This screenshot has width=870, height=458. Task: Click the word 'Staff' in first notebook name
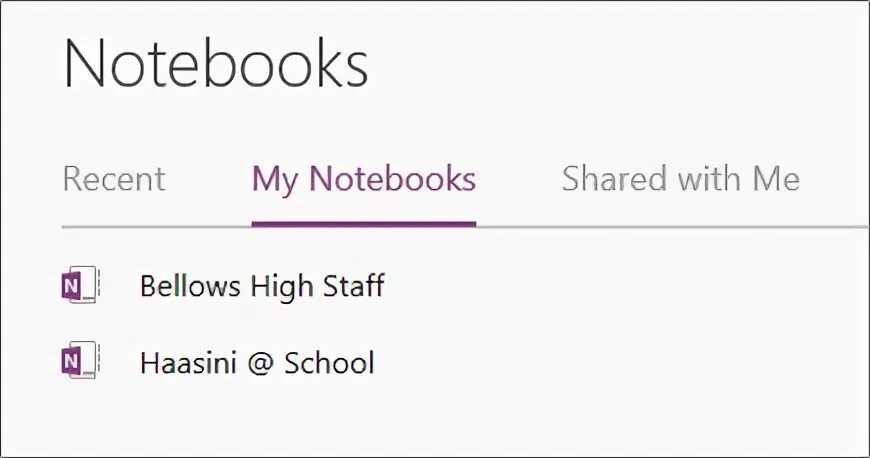pyautogui.click(x=351, y=287)
